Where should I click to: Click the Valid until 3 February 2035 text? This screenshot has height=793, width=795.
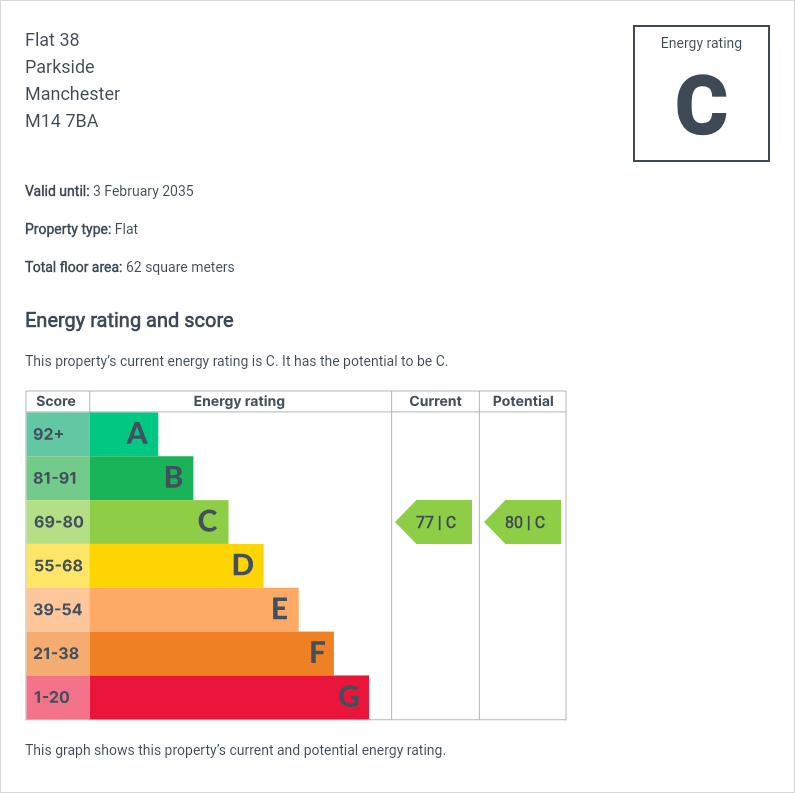(109, 191)
